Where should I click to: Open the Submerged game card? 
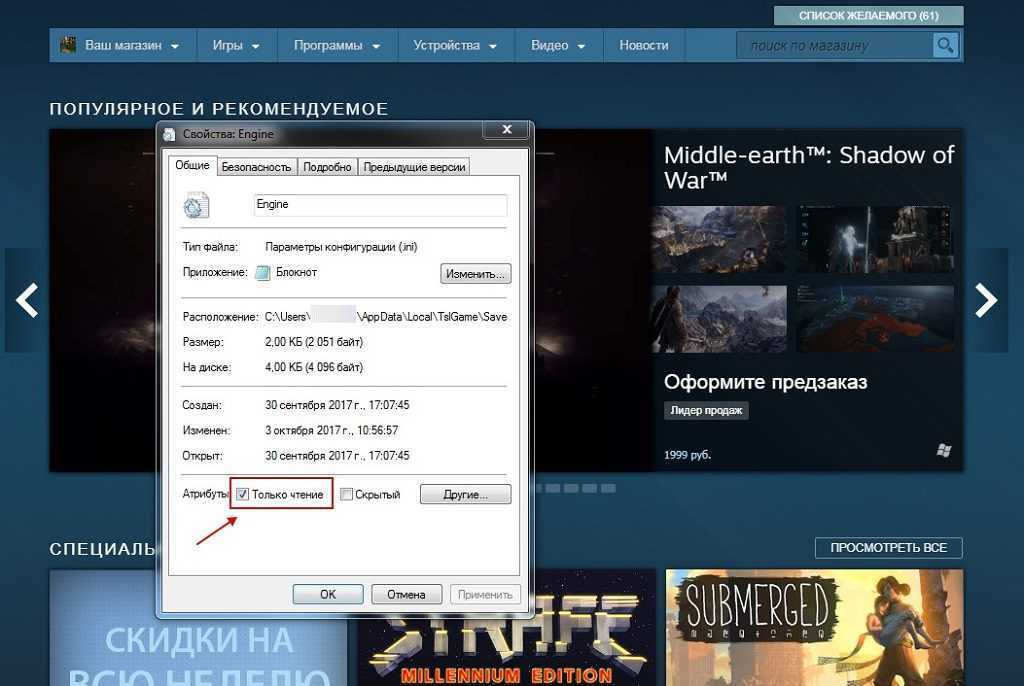tap(814, 627)
